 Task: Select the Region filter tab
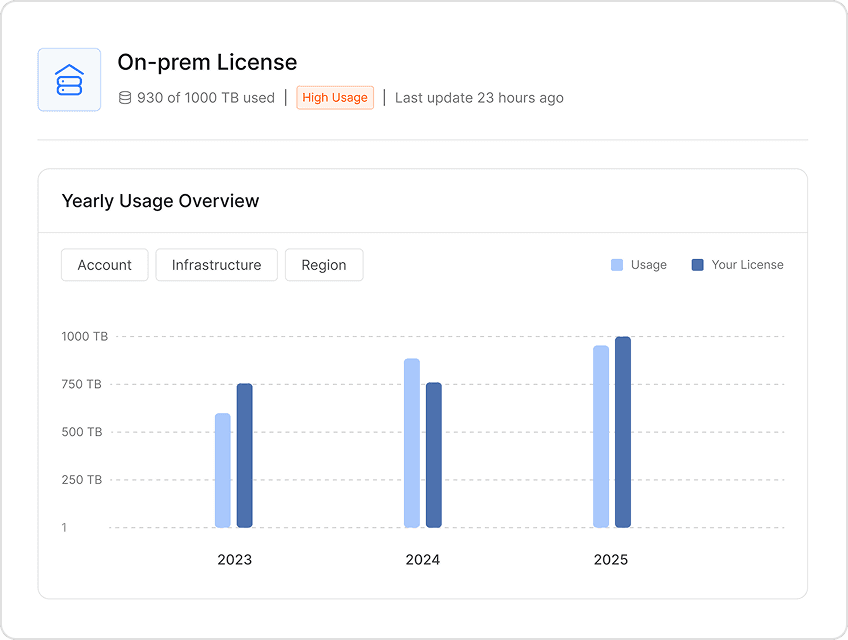pyautogui.click(x=323, y=264)
